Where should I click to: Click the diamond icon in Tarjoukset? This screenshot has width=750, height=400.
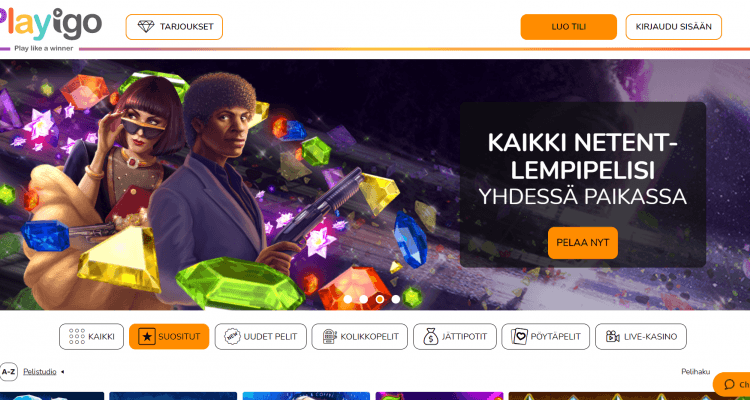(146, 27)
